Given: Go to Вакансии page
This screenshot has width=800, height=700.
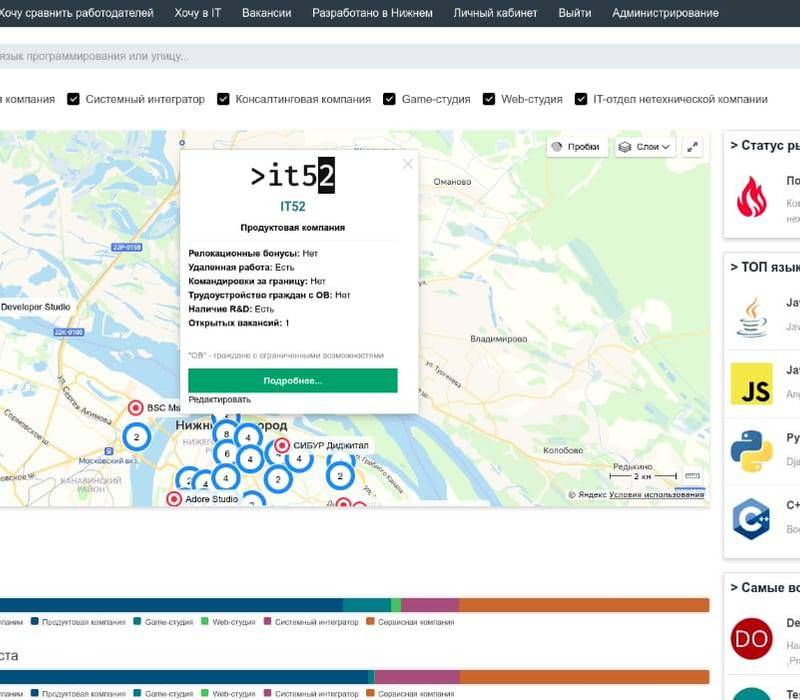Looking at the screenshot, I should [x=266, y=13].
